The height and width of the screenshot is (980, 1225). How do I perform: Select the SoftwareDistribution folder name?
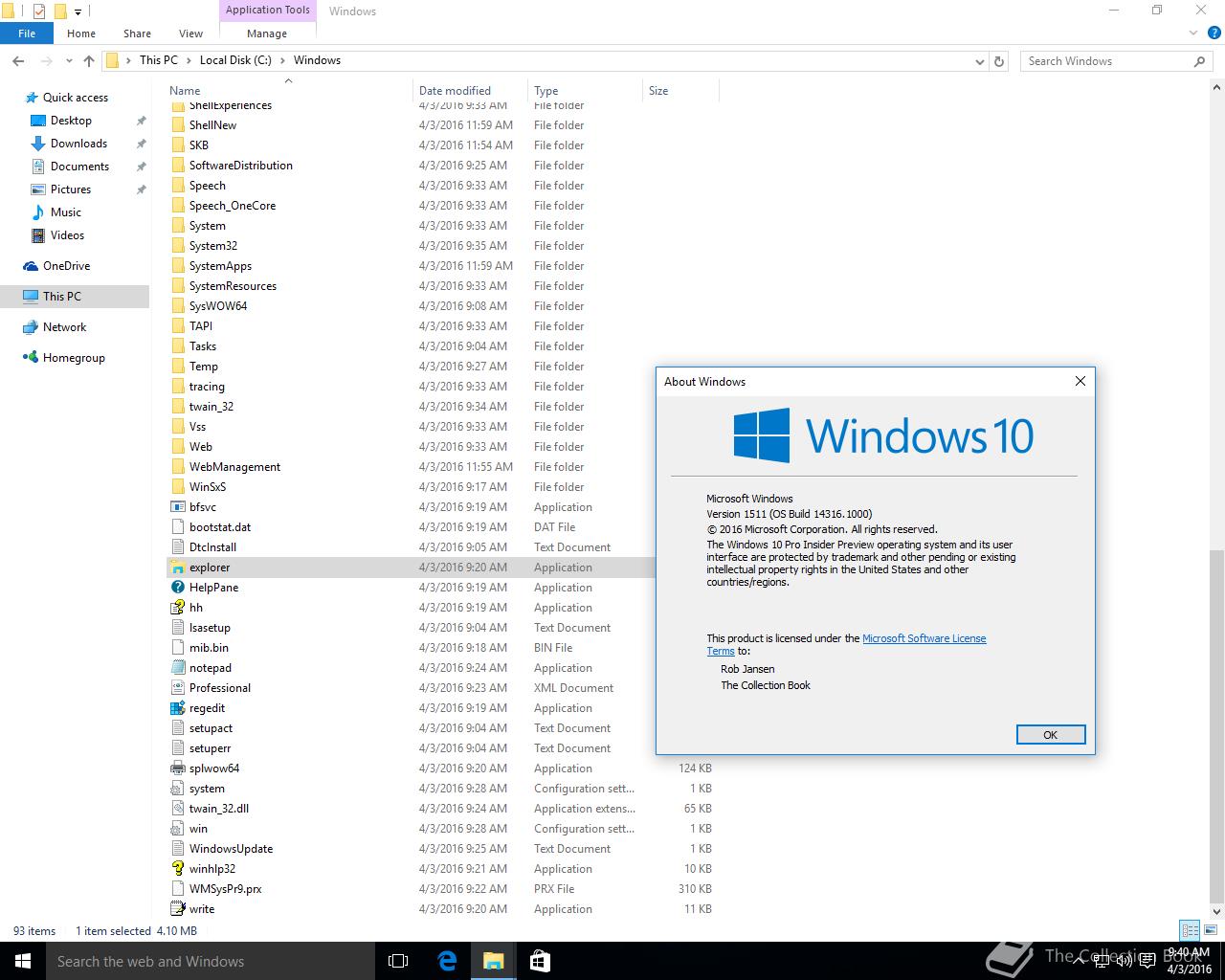(x=241, y=166)
